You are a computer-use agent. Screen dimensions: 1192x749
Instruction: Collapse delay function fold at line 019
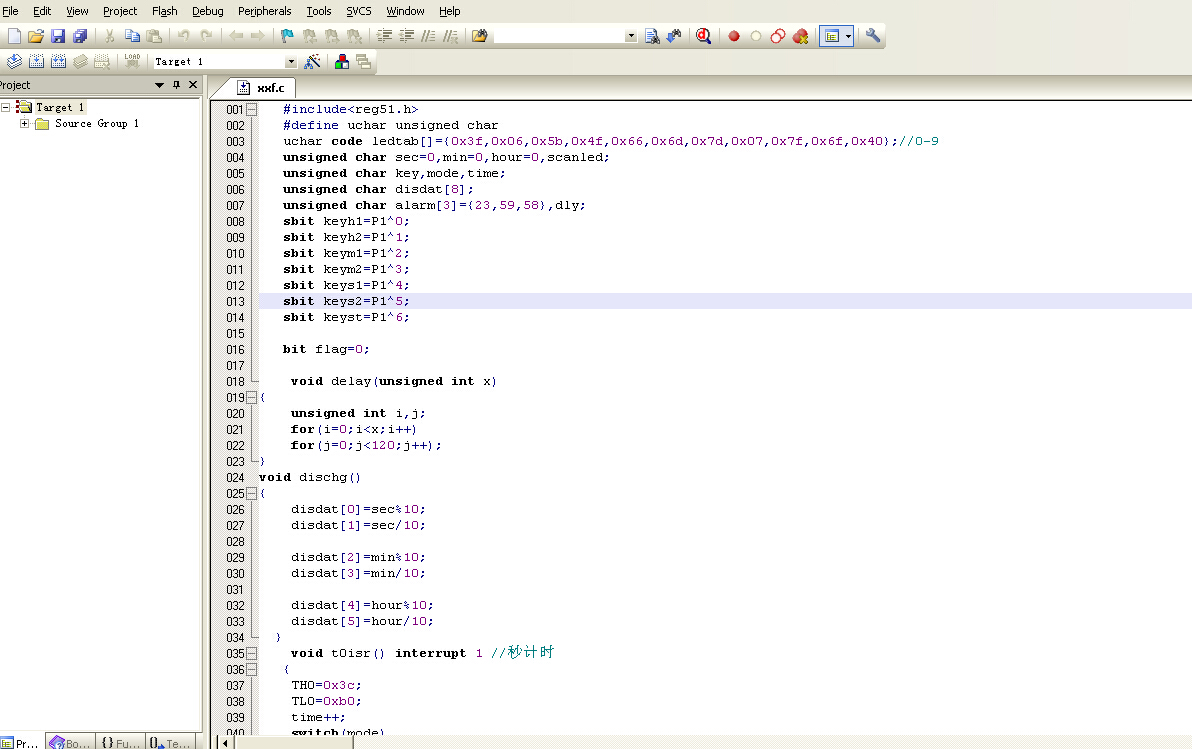252,398
